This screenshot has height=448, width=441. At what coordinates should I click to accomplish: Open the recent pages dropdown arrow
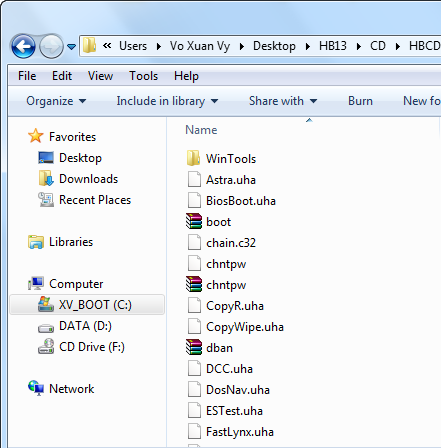71,47
